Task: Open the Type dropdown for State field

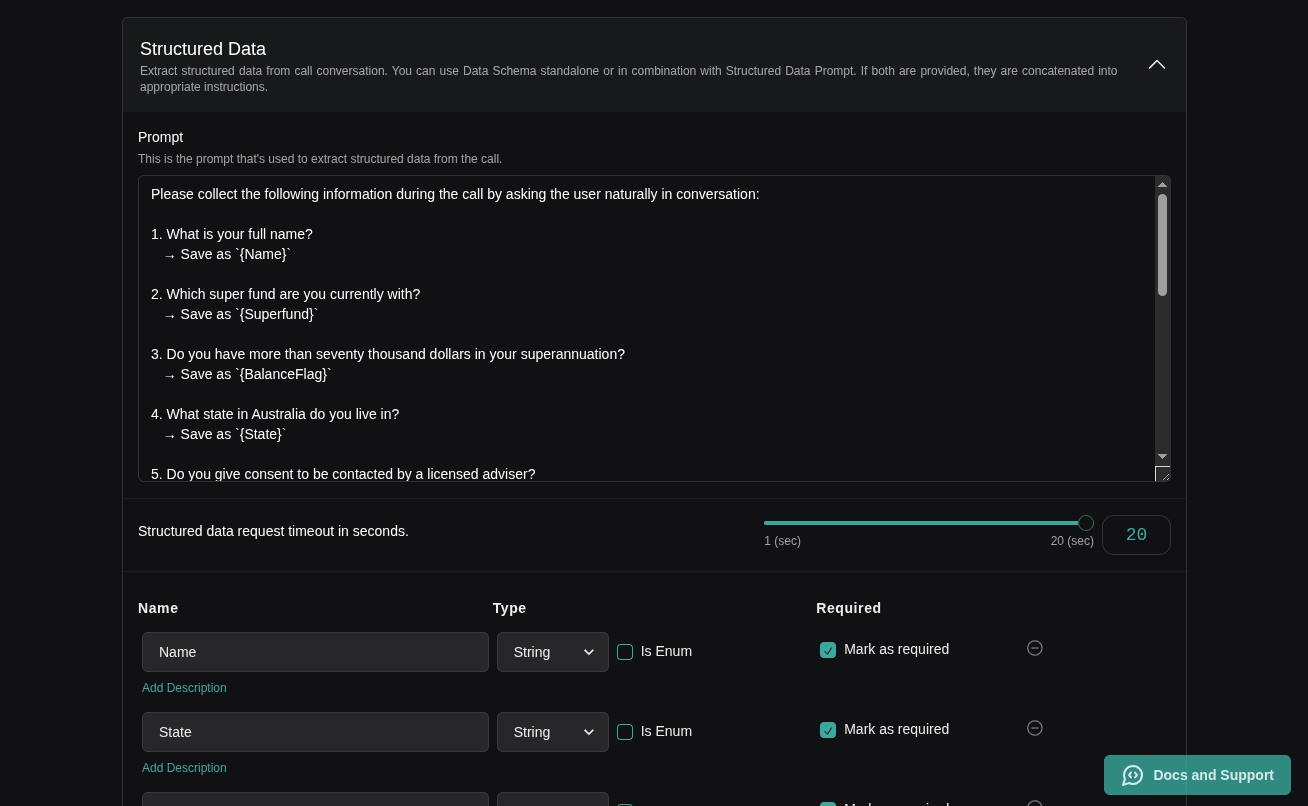Action: 553,732
